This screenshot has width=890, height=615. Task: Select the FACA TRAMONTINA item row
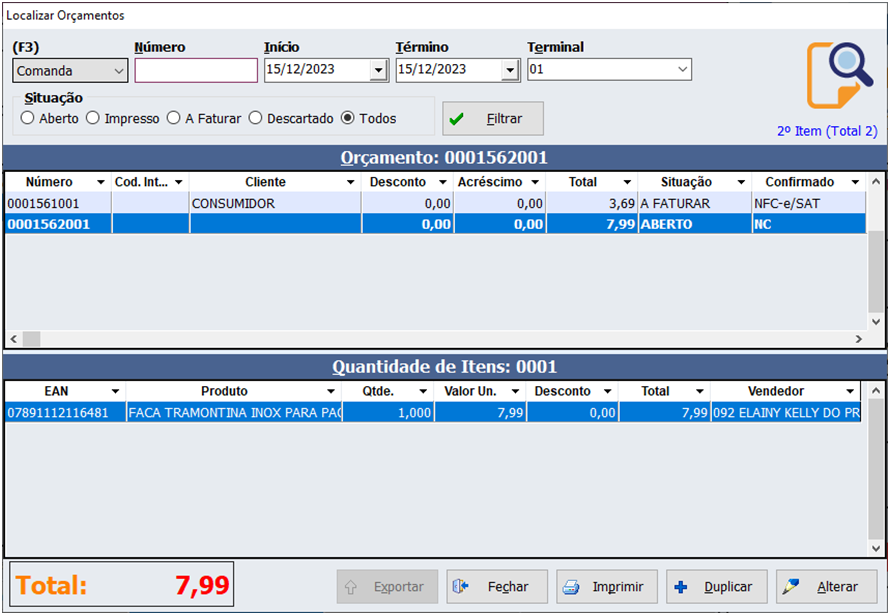[234, 412]
